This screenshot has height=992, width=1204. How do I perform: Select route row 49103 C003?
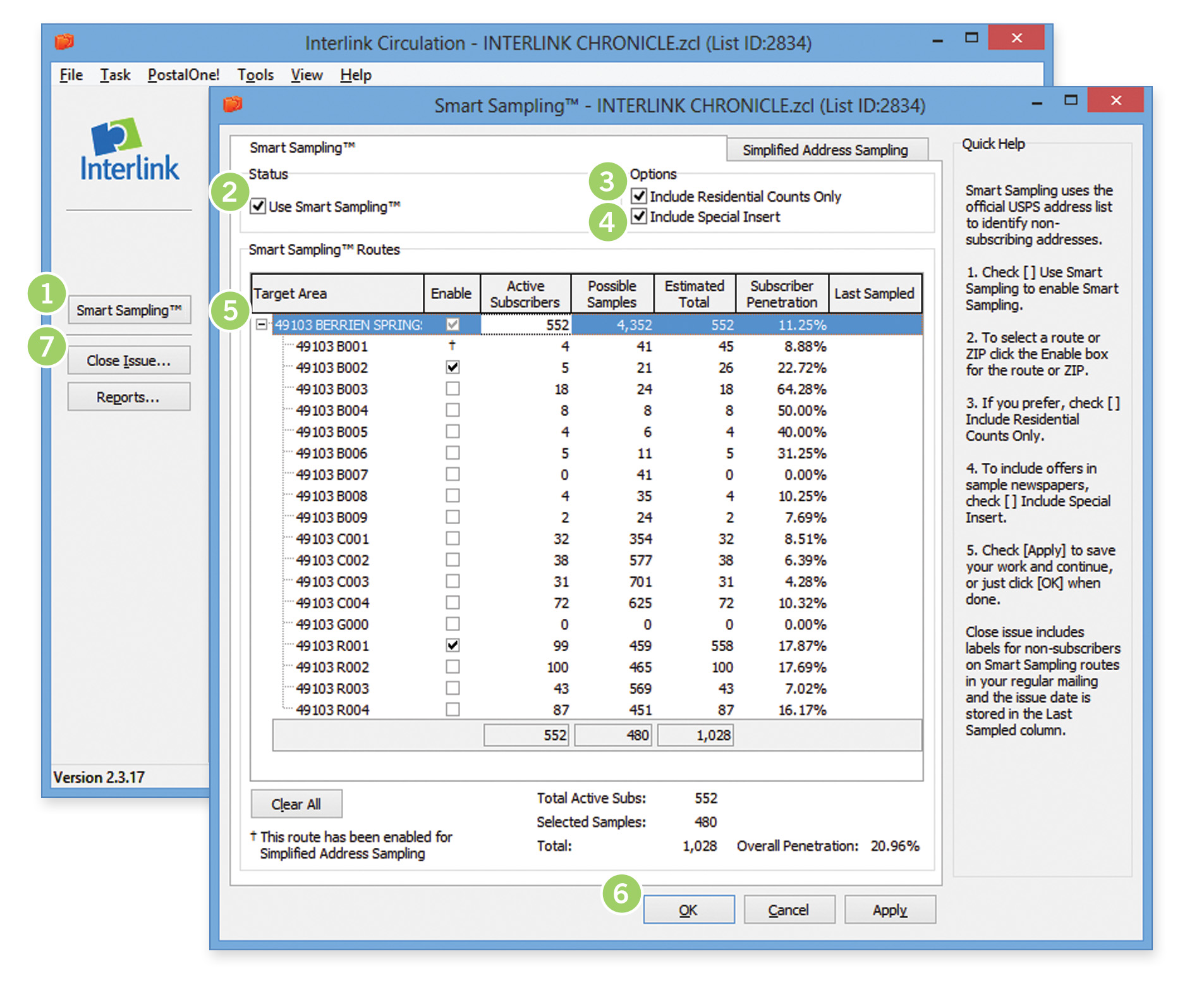tap(597, 581)
